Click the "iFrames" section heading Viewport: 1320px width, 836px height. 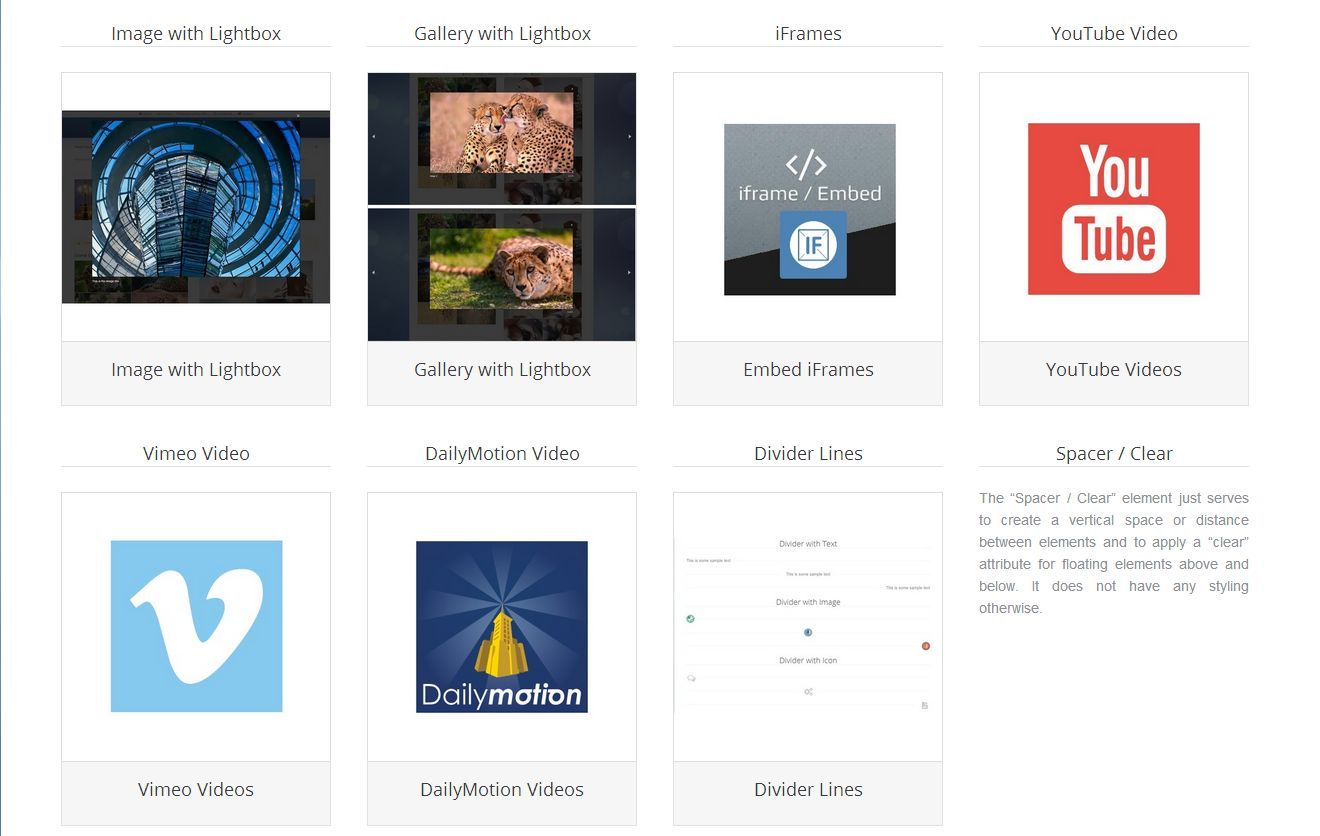[808, 33]
